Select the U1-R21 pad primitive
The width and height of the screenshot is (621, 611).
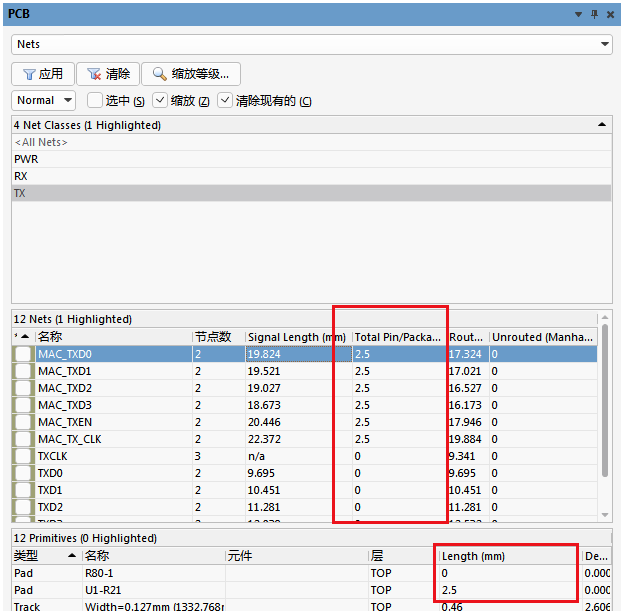pos(311,590)
